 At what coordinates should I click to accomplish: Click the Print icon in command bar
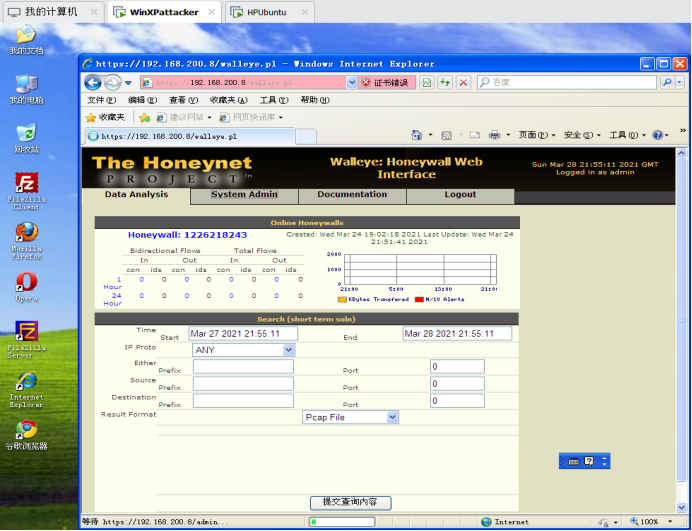click(494, 135)
